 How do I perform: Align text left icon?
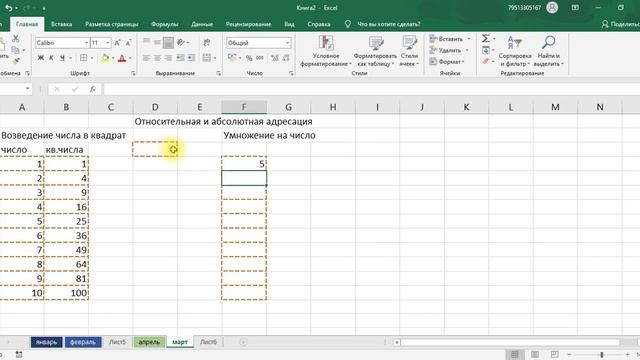(x=147, y=58)
